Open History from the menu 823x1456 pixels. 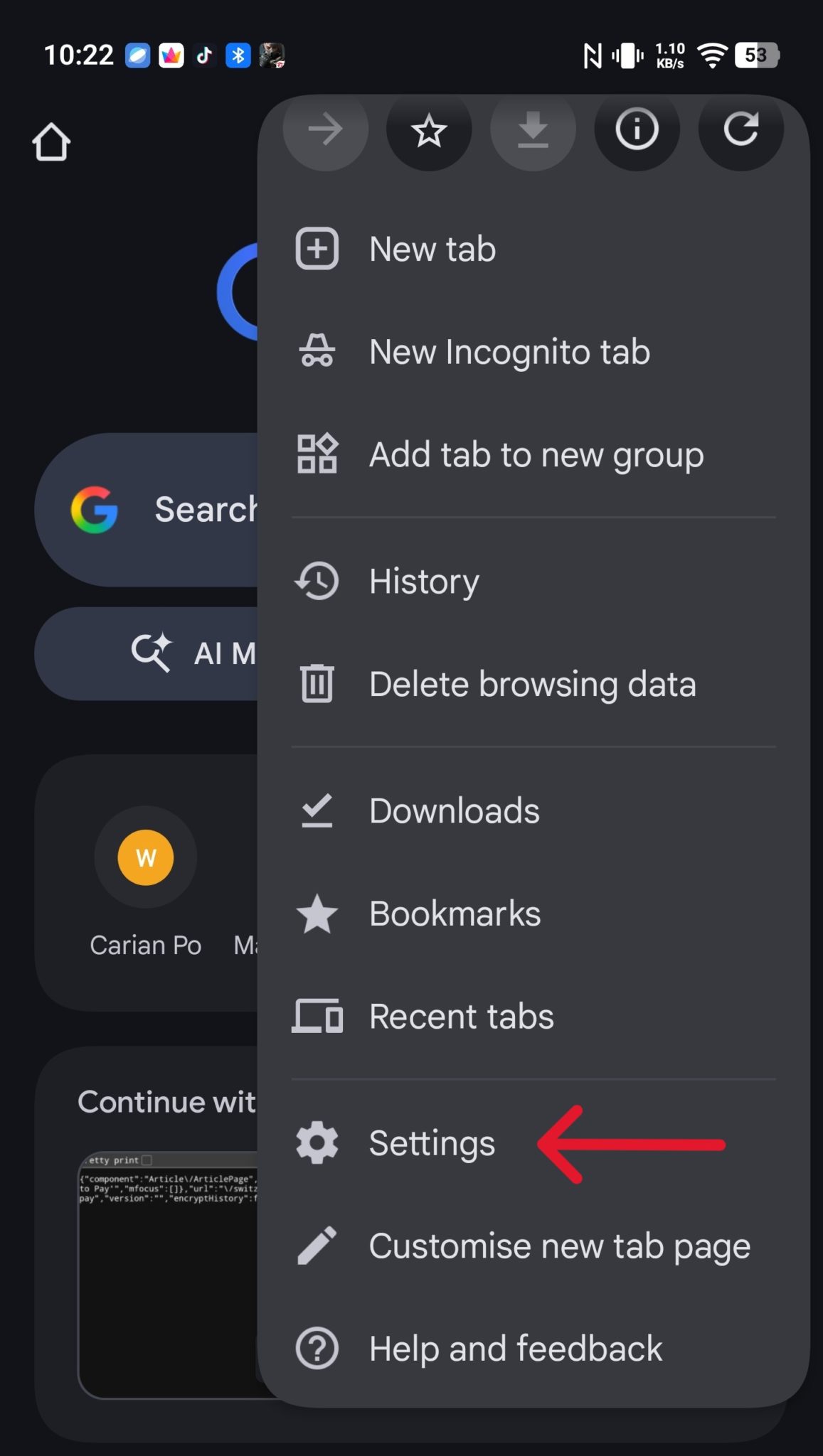tap(424, 582)
